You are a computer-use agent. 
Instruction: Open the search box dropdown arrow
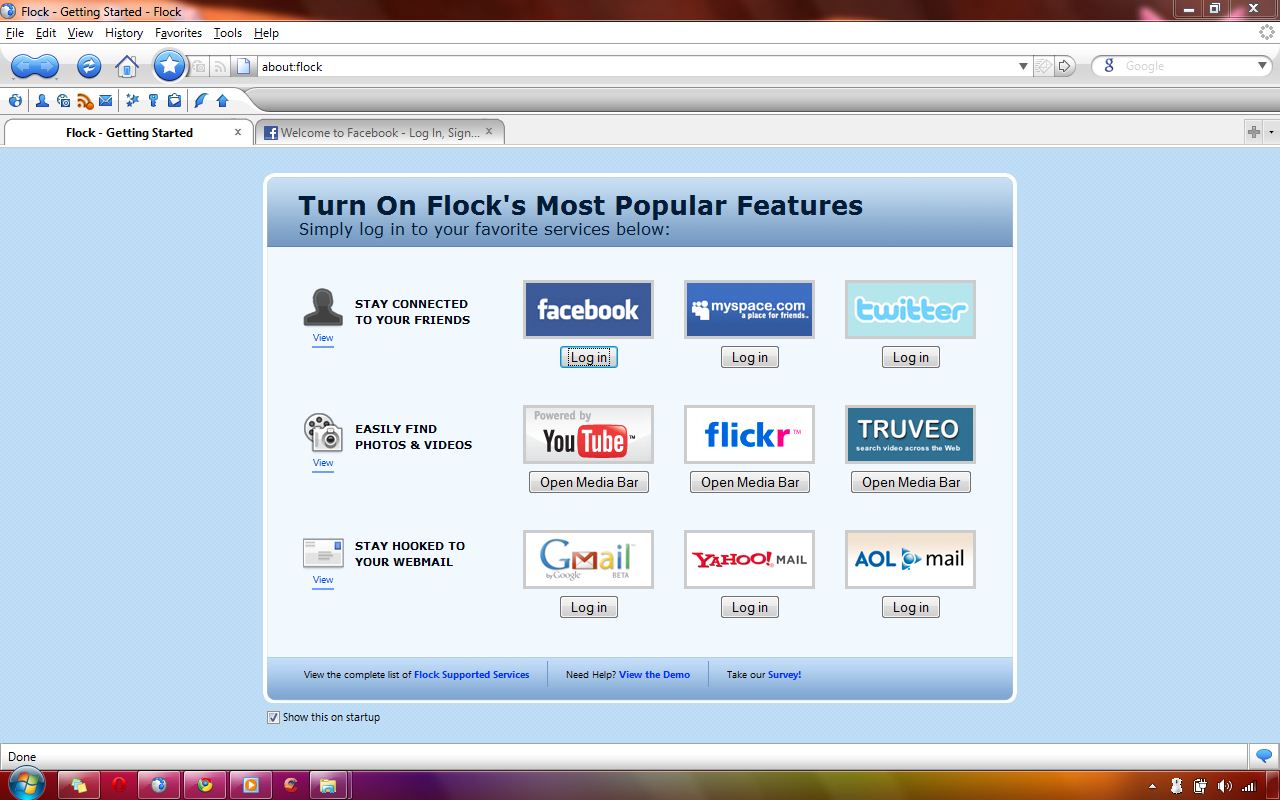pyautogui.click(x=1263, y=66)
